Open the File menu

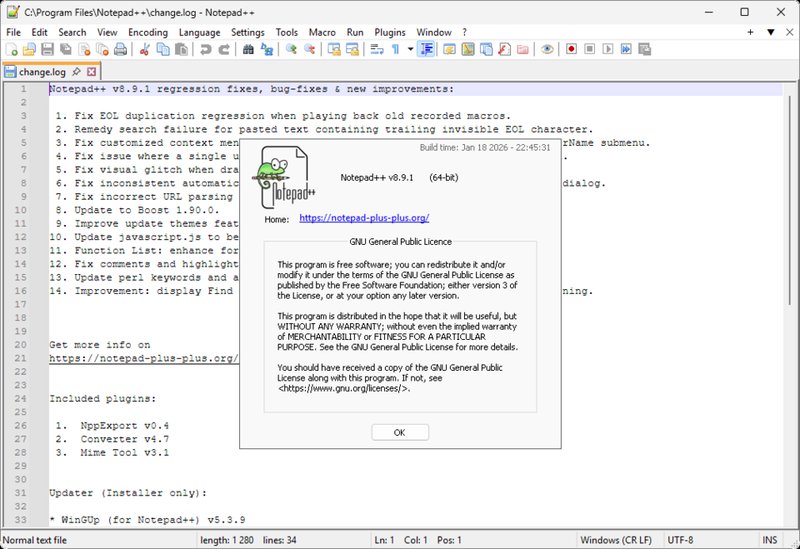pos(13,32)
